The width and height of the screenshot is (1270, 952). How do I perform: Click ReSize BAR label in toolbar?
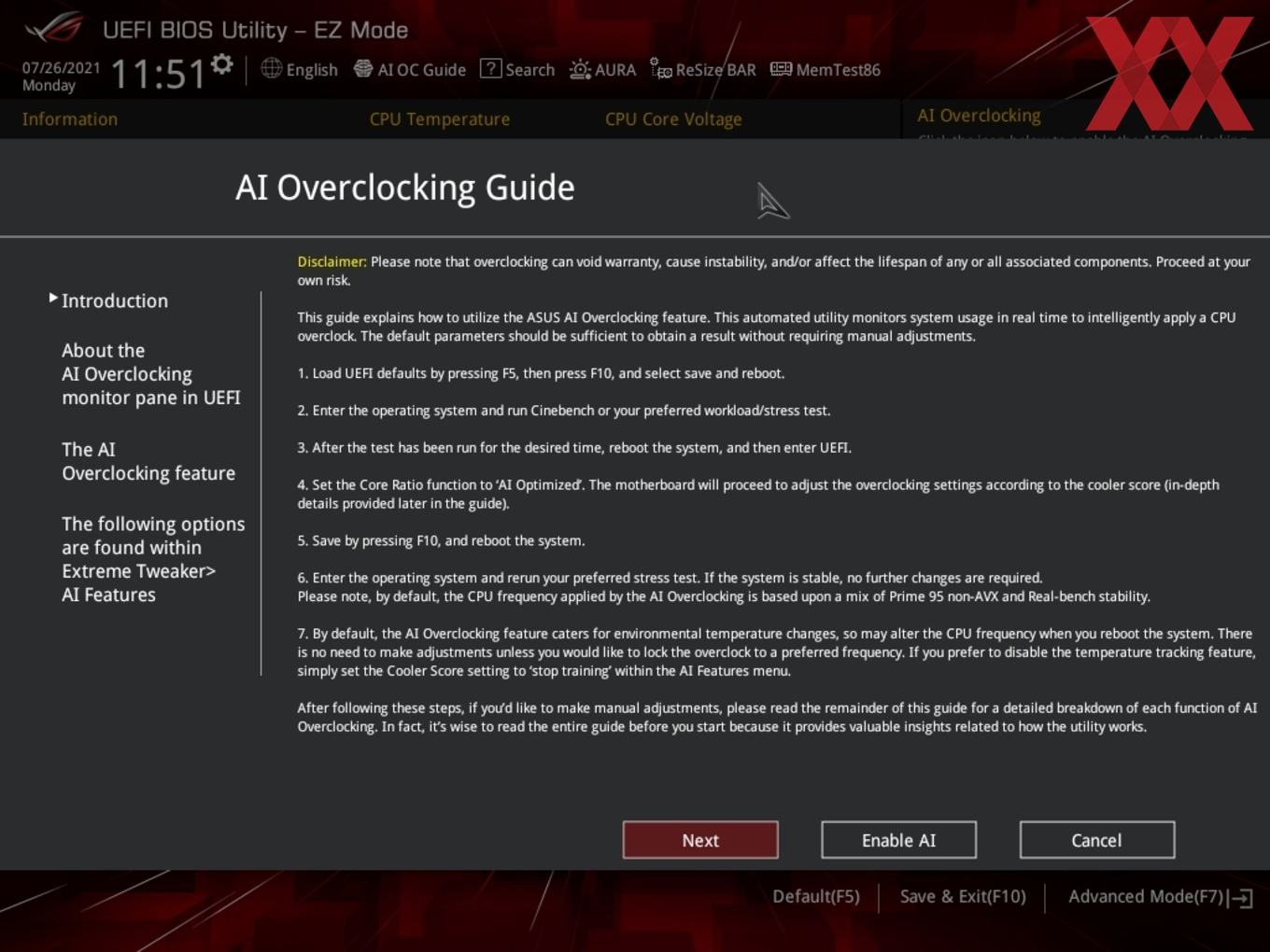(x=715, y=70)
